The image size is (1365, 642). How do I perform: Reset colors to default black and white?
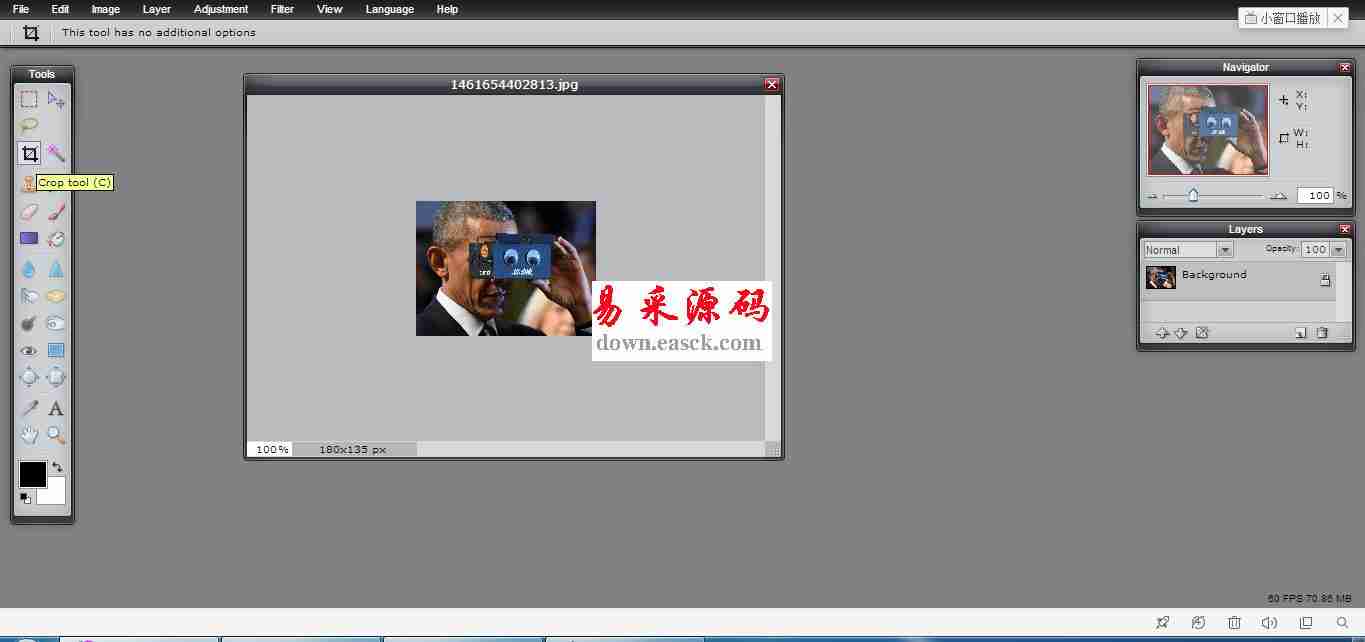pyautogui.click(x=25, y=498)
